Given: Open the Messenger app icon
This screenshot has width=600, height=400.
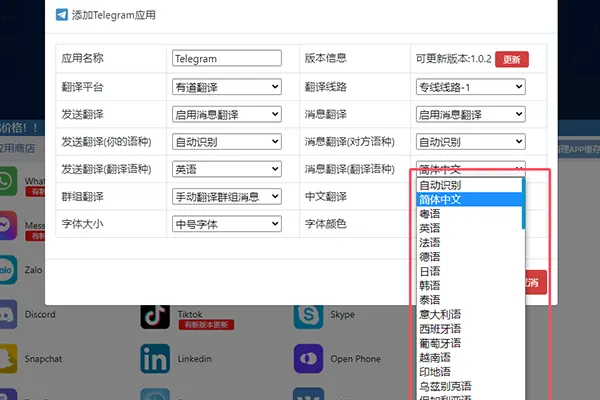Looking at the screenshot, I should pos(8,225).
